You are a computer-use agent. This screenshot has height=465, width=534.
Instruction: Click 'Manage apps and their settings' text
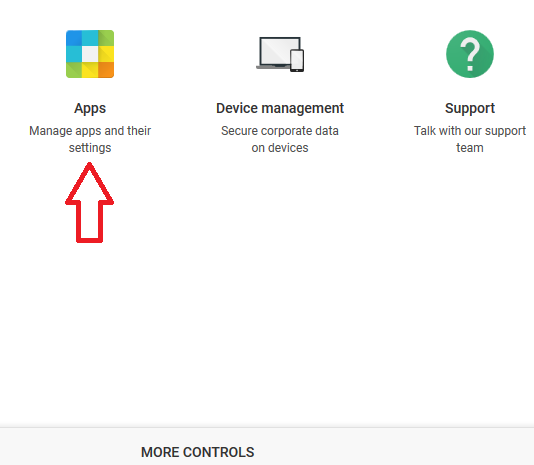click(90, 139)
